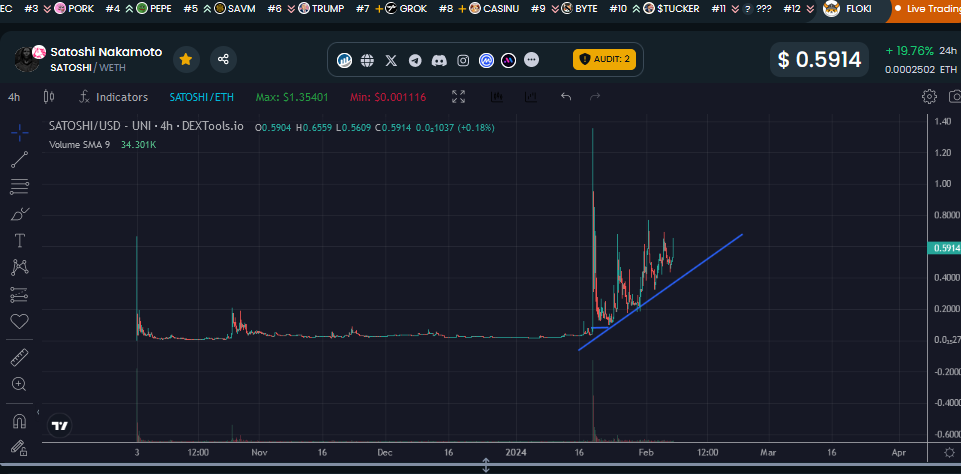Select the ruler Measure tool
This screenshot has width=961, height=474.
coord(20,357)
